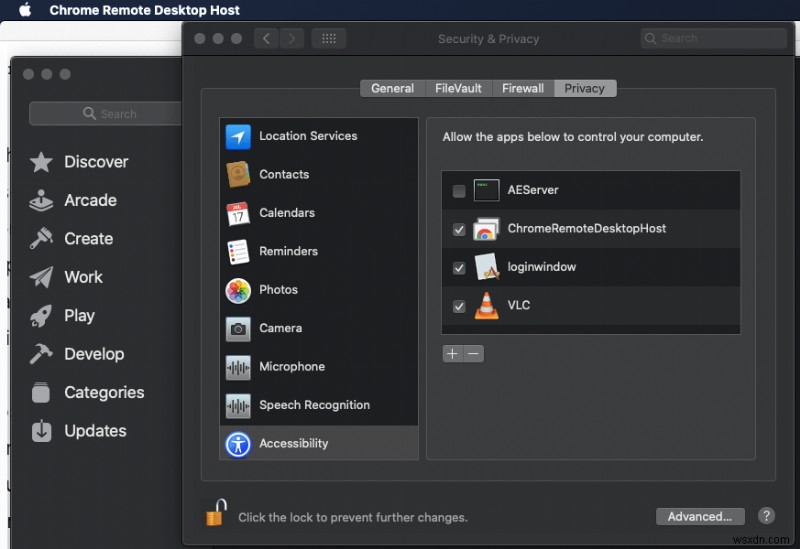
Task: Select Contacts icon in privacy list
Action: 238,174
